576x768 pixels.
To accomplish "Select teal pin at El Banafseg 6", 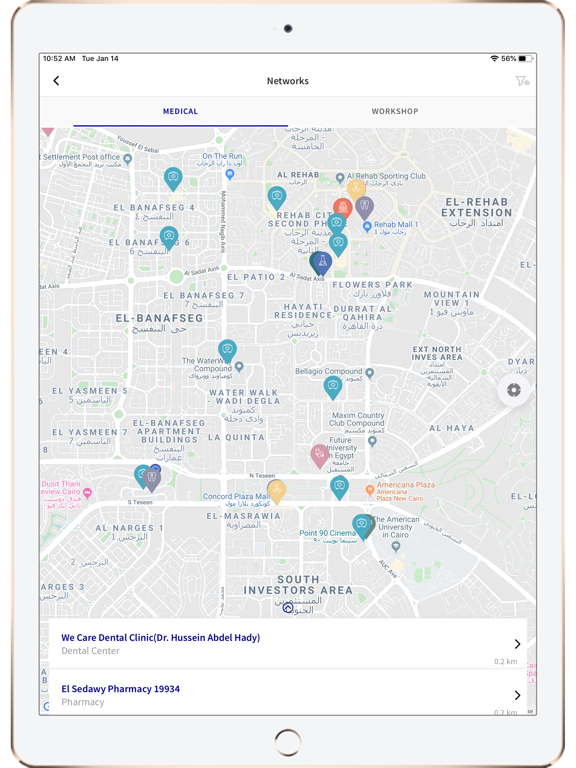I will [x=169, y=238].
